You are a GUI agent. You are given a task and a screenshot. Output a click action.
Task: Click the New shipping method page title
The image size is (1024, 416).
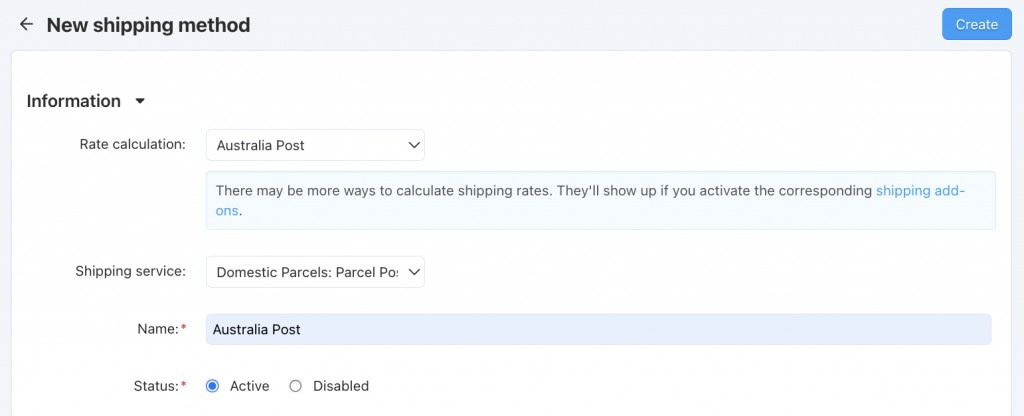click(148, 25)
